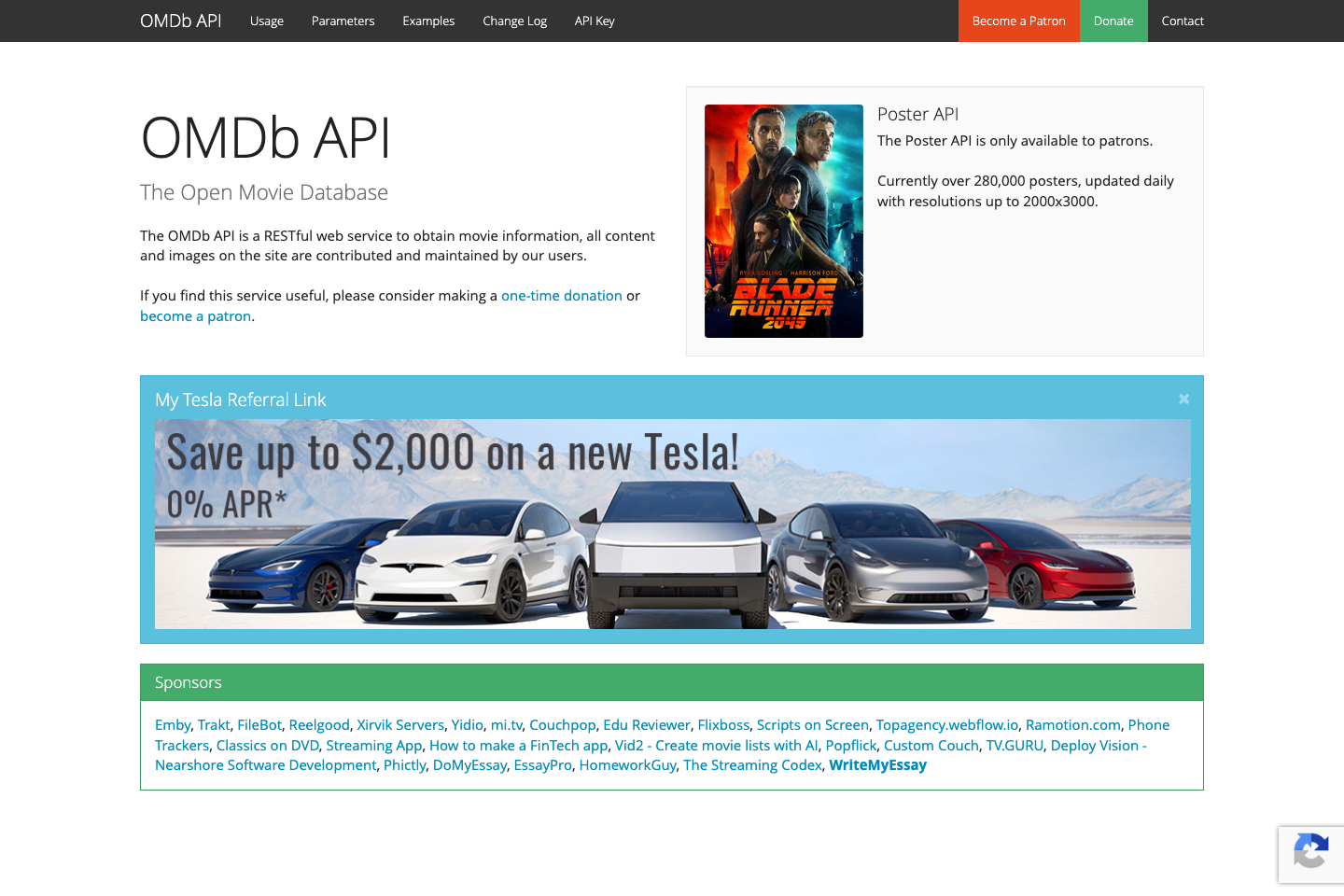Switch to the Parameters section

(x=343, y=21)
